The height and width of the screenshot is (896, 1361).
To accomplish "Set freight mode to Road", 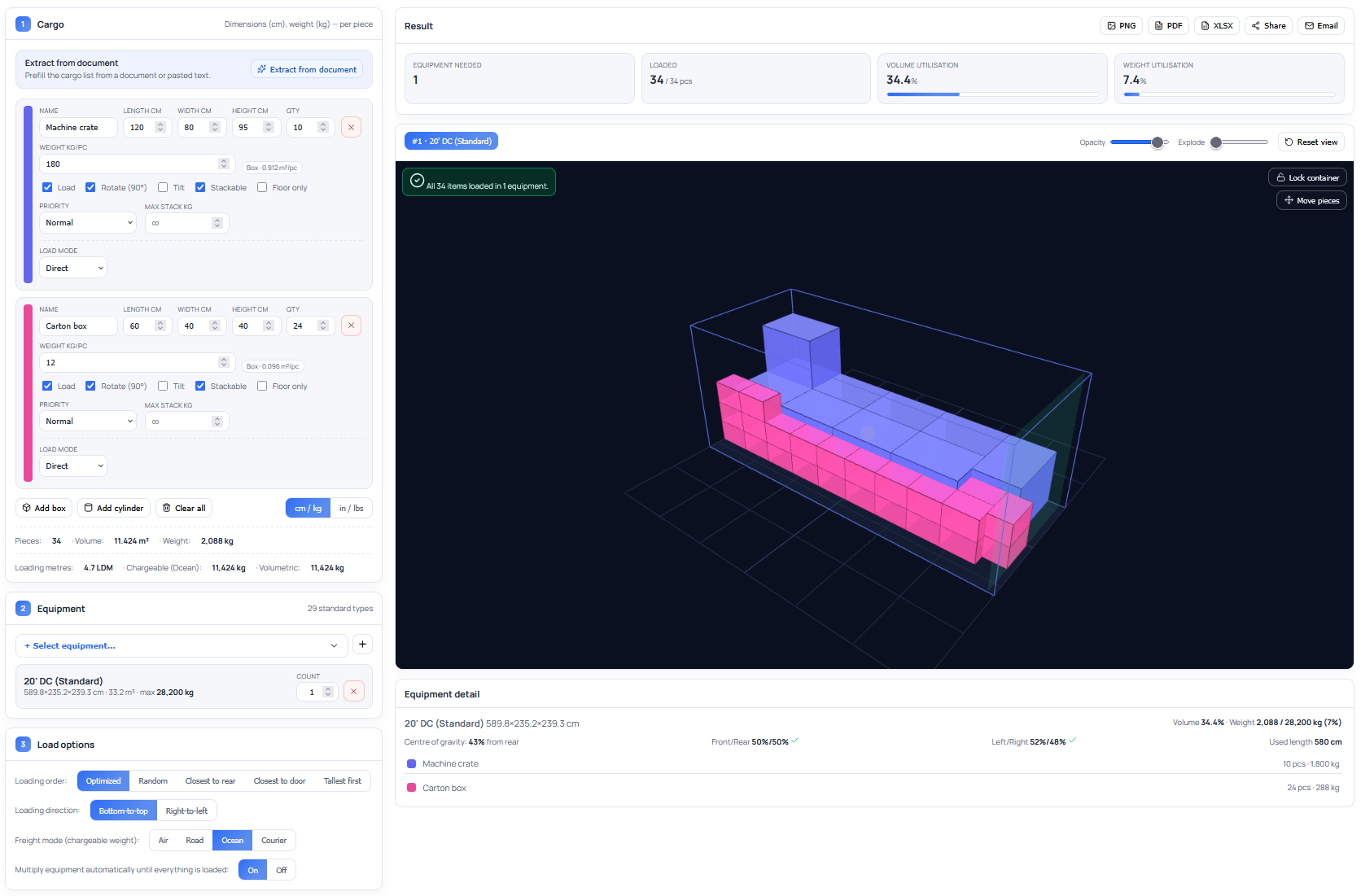I will tap(195, 841).
